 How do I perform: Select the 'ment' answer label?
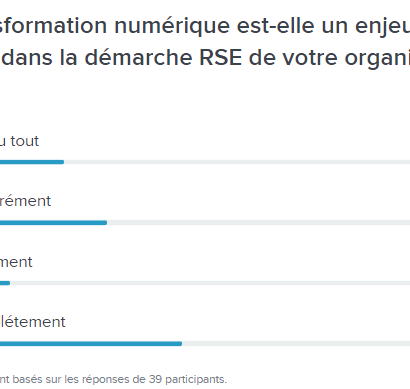(16, 262)
